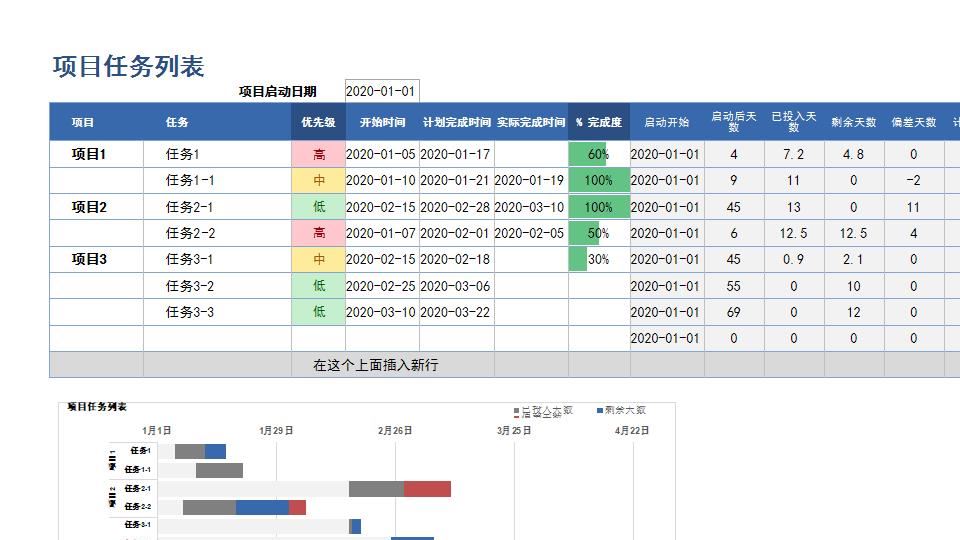This screenshot has width=960, height=540.
Task: Select the green 低 priority cell of 任务2-1
Action: pyautogui.click(x=318, y=207)
